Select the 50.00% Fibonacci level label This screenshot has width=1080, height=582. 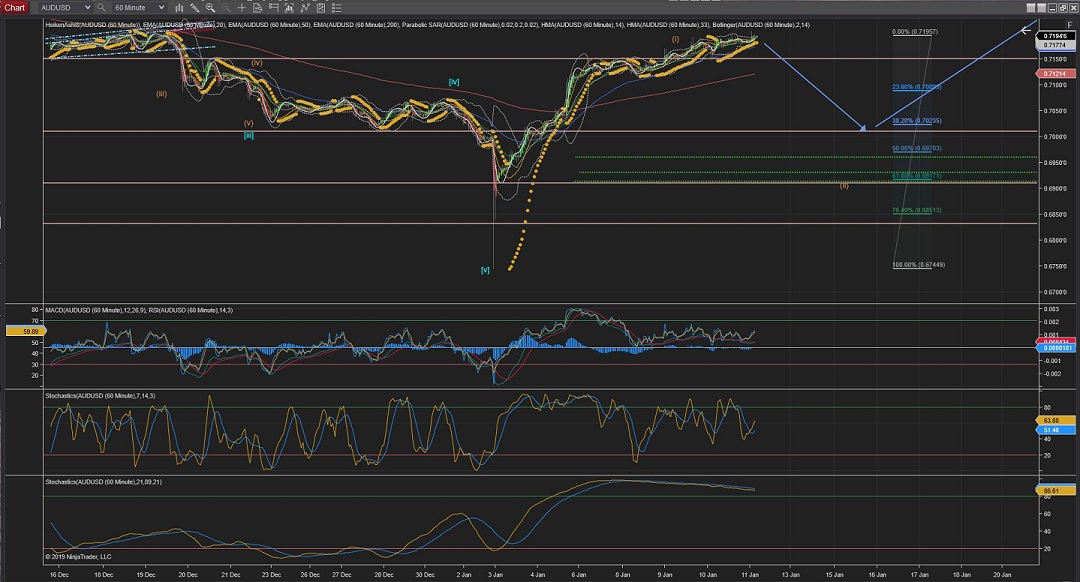(x=916, y=148)
